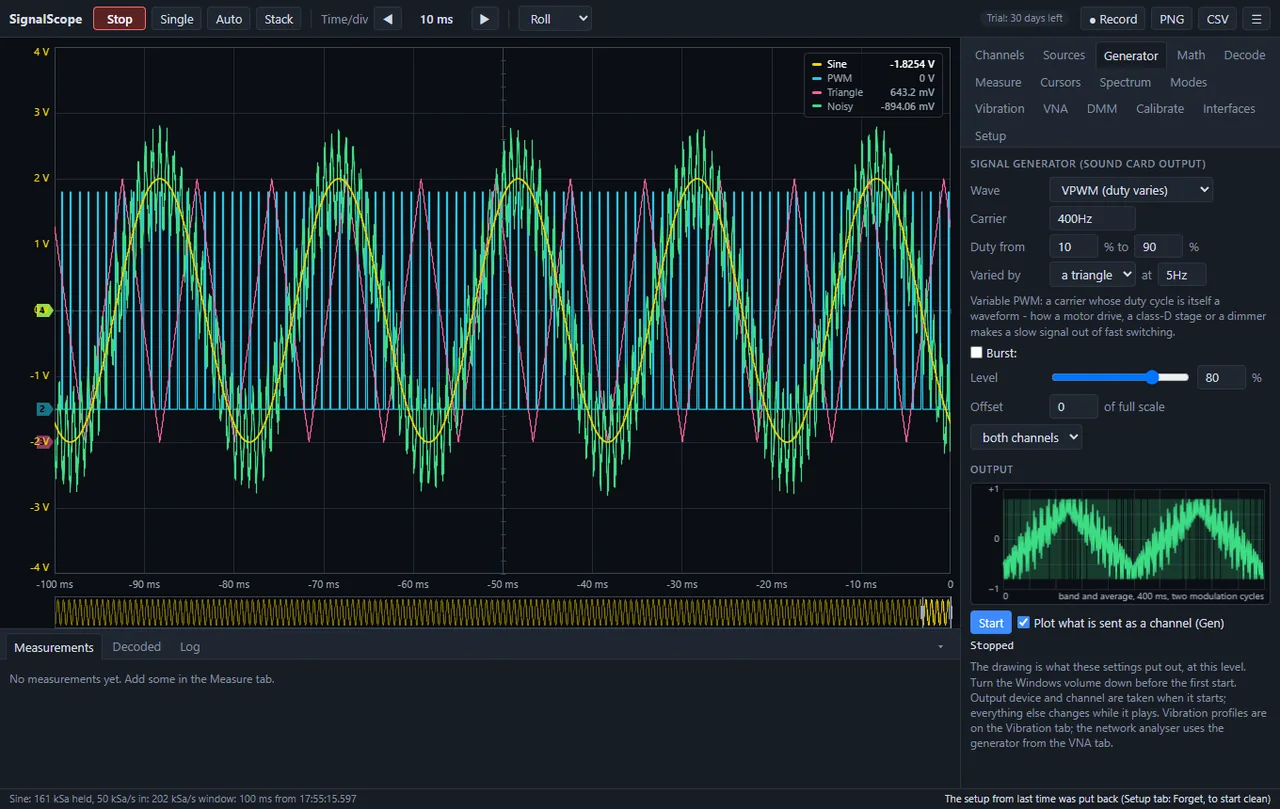Open the Setup tab
The image size is (1280, 809).
[x=990, y=136]
